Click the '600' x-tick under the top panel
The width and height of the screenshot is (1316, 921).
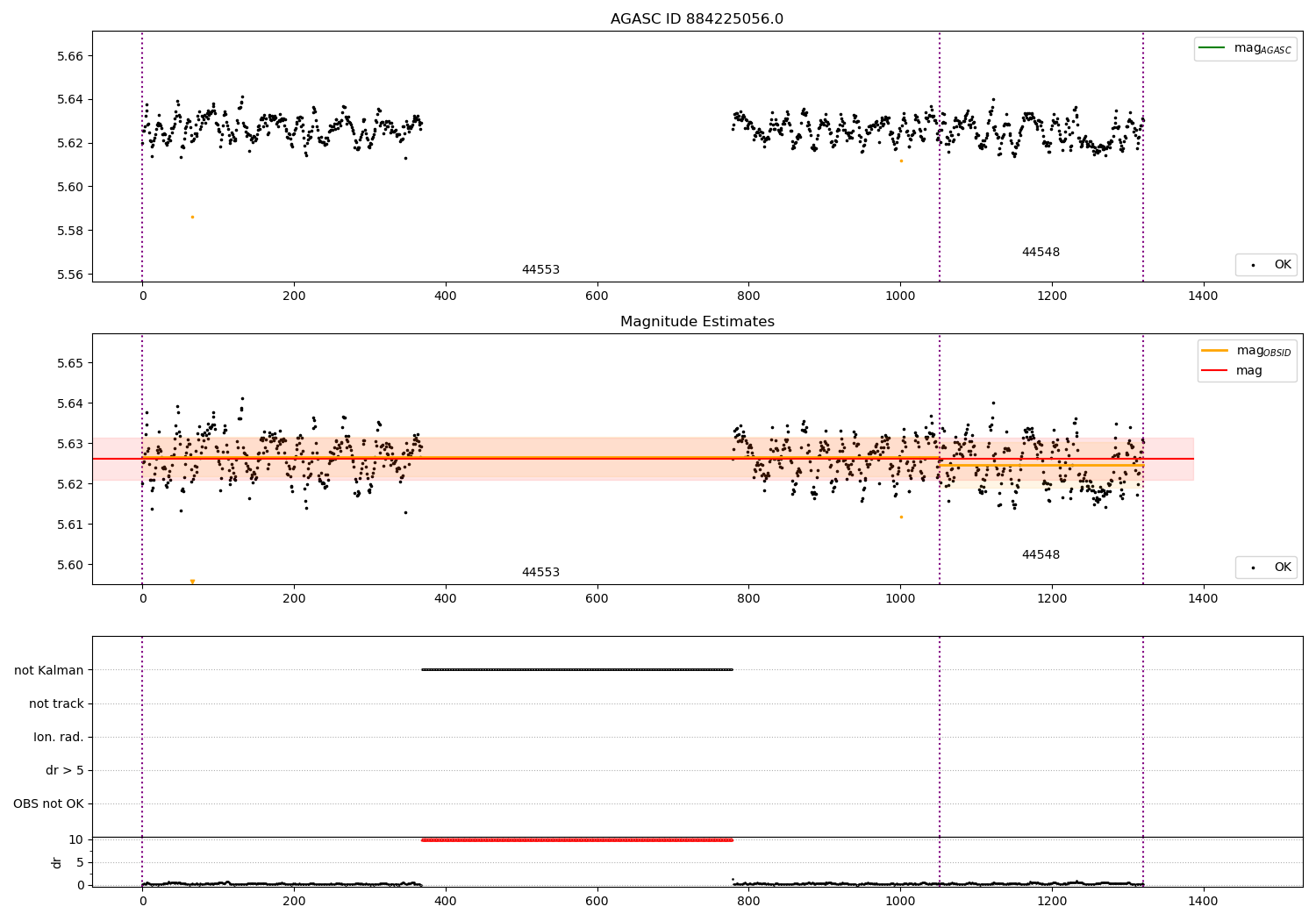(x=597, y=296)
